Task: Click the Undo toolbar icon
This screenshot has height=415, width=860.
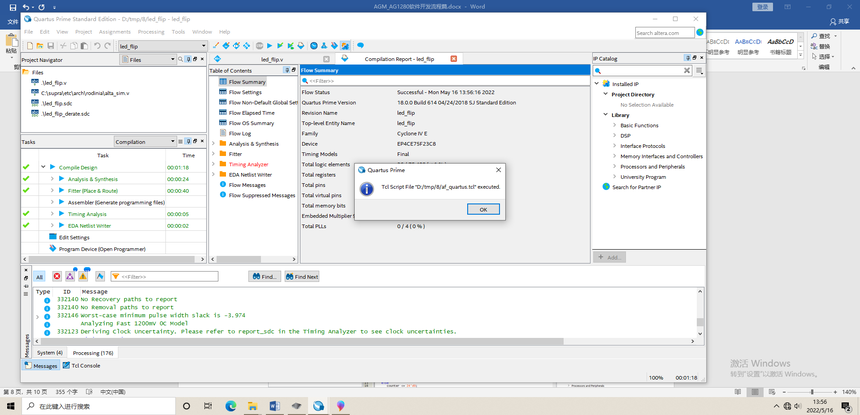Action: pos(97,46)
